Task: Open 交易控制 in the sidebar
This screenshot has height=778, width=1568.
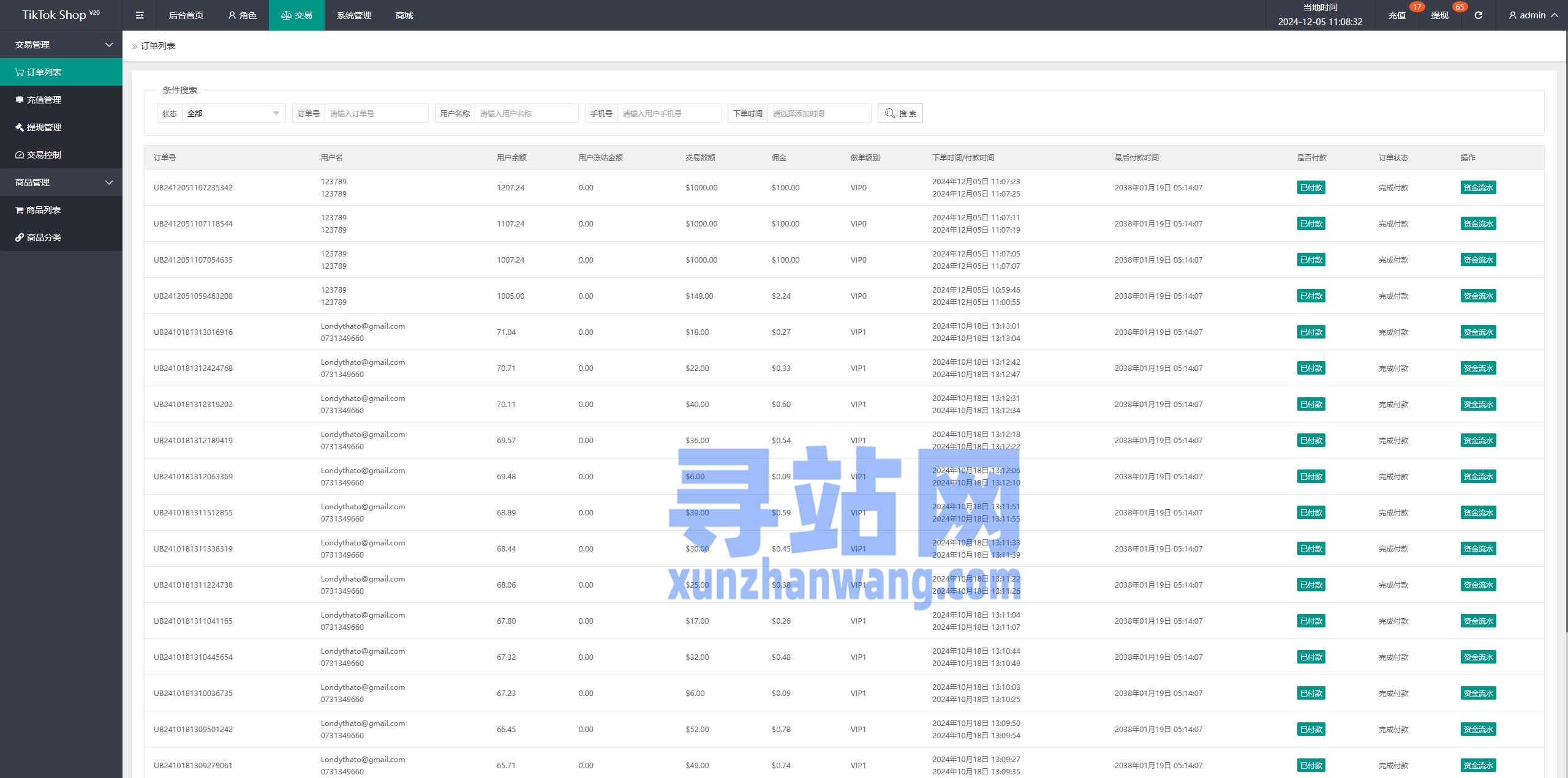Action: [x=44, y=155]
